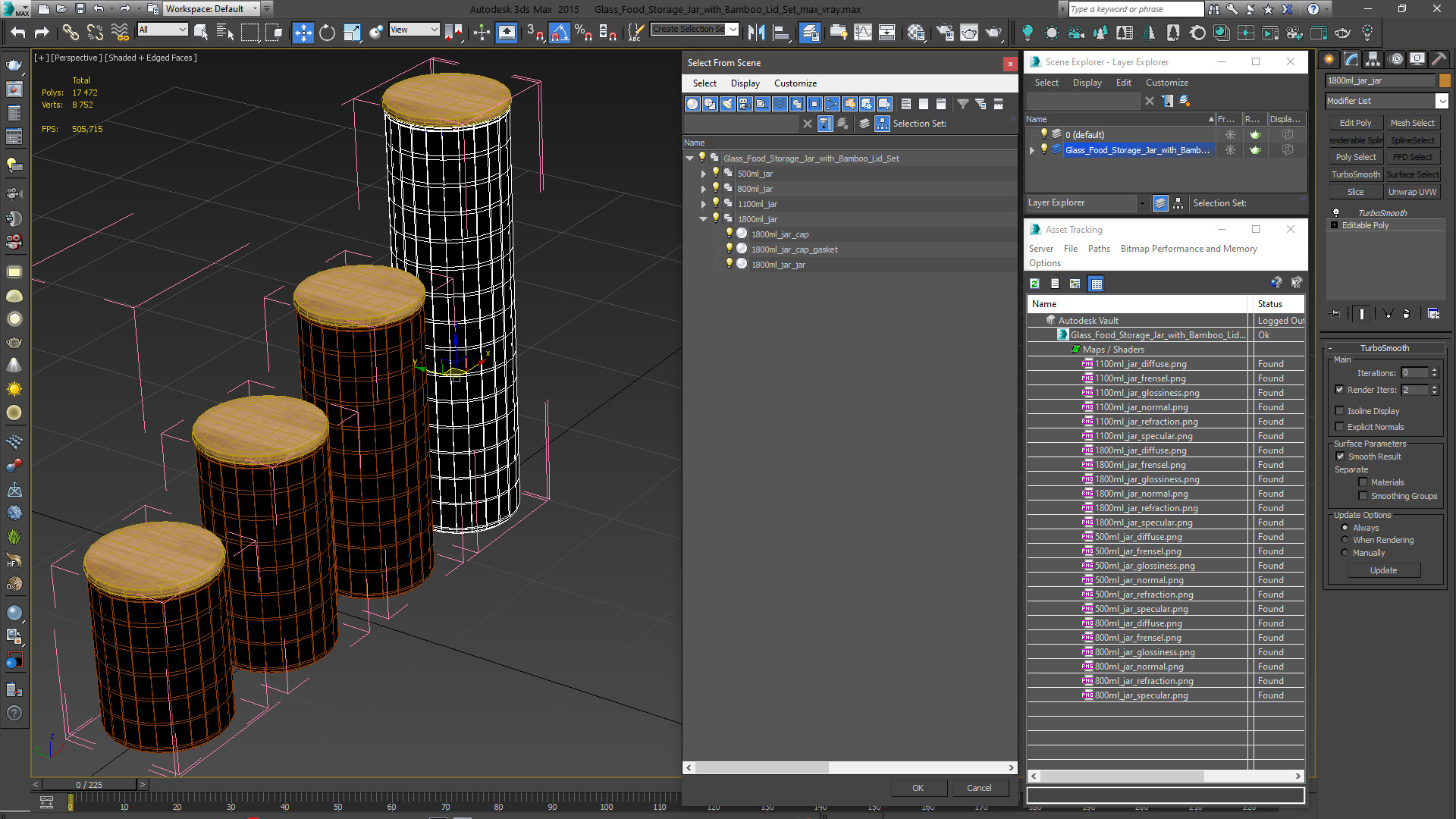Viewport: 1456px width, 819px height.
Task: Click the Align tool icon
Action: tap(780, 32)
